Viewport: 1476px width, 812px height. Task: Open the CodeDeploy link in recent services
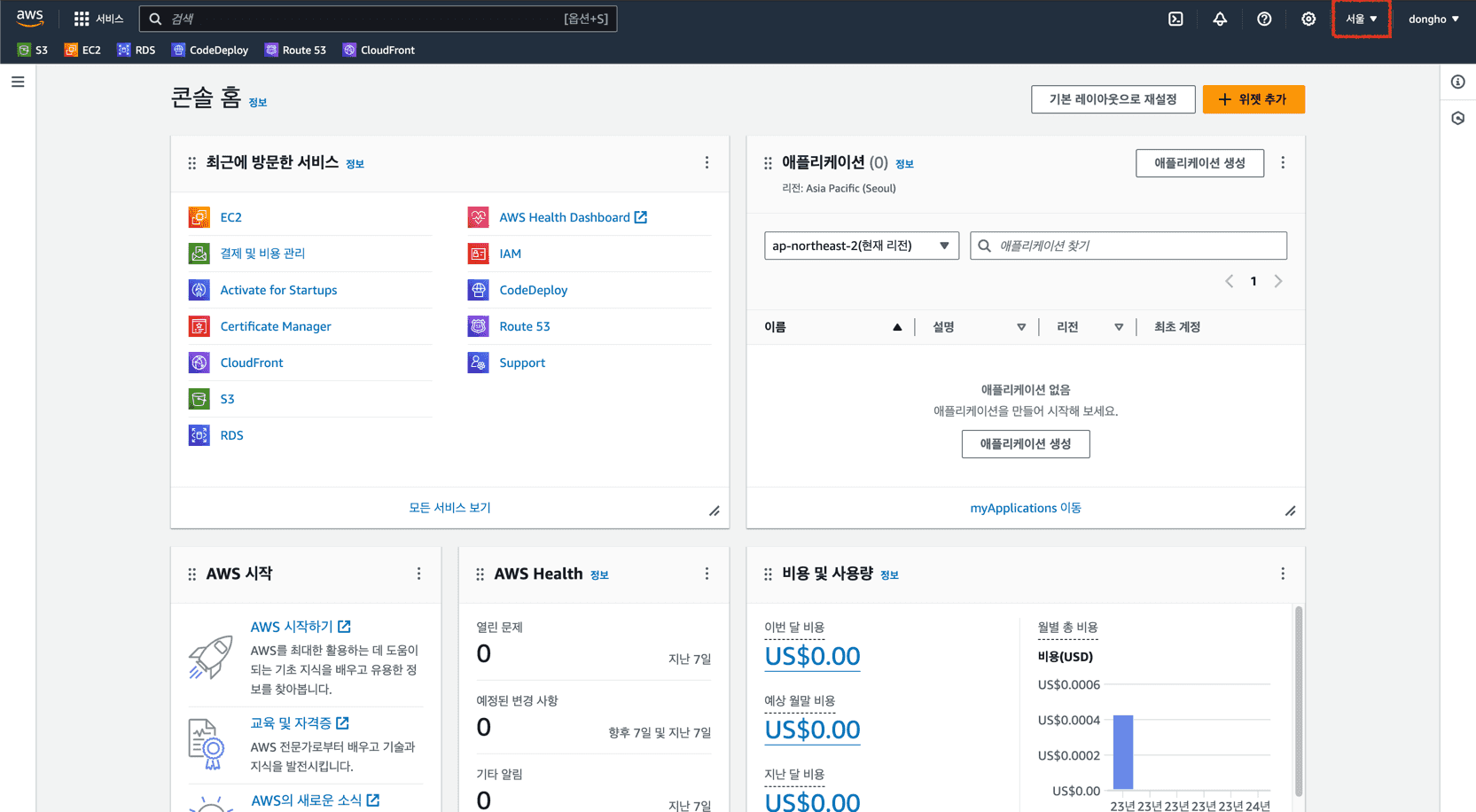pos(533,290)
